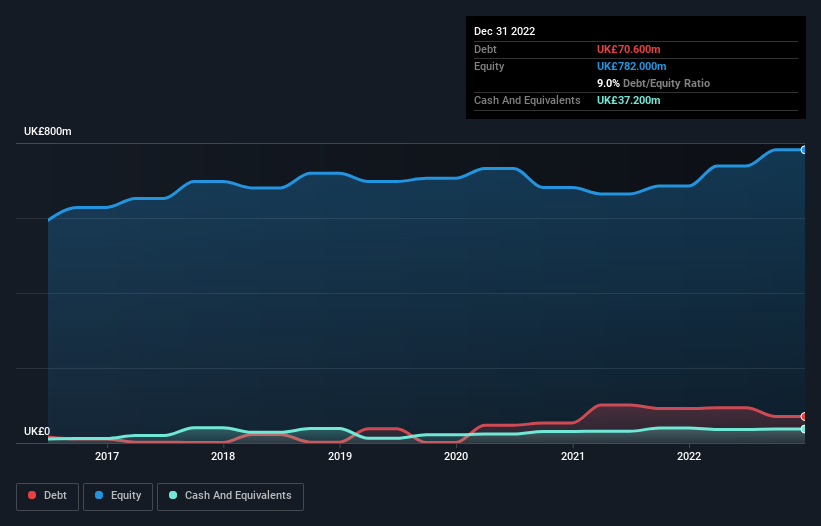Click the 2021 x-axis label
Viewport: 821px width, 526px height.
(573, 456)
